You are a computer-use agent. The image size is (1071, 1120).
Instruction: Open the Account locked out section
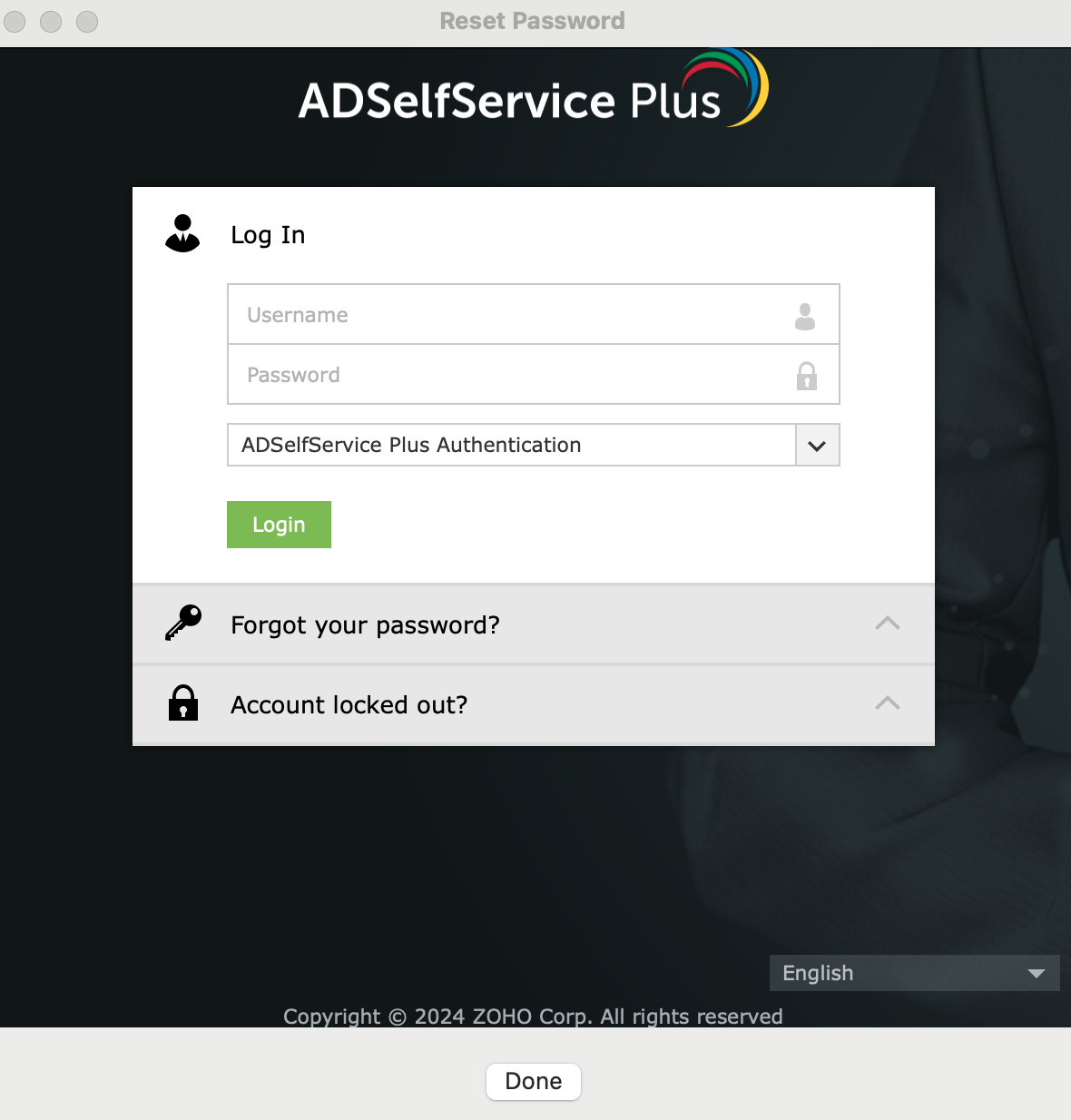click(x=534, y=704)
